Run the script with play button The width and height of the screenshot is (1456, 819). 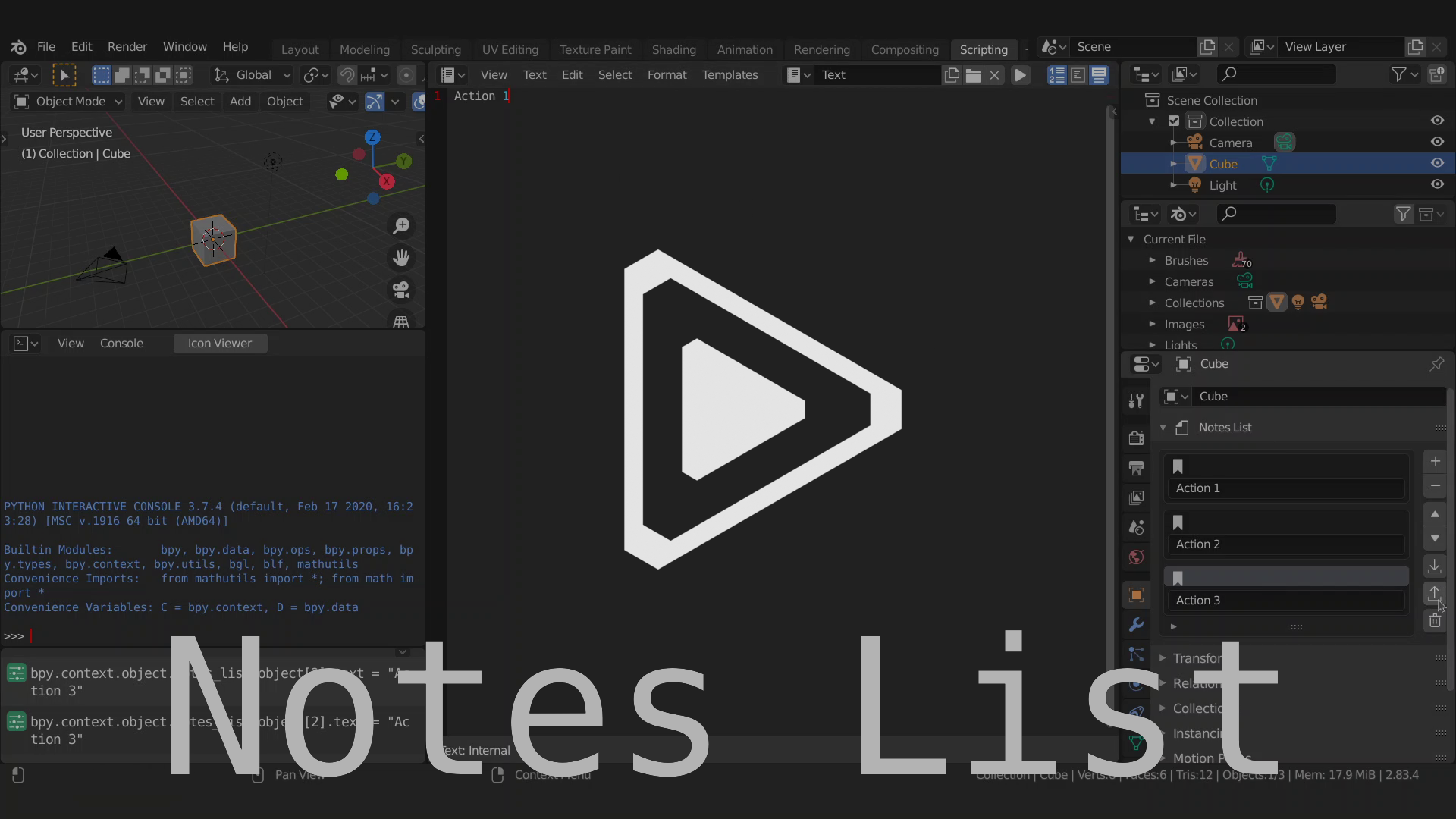coord(1021,75)
